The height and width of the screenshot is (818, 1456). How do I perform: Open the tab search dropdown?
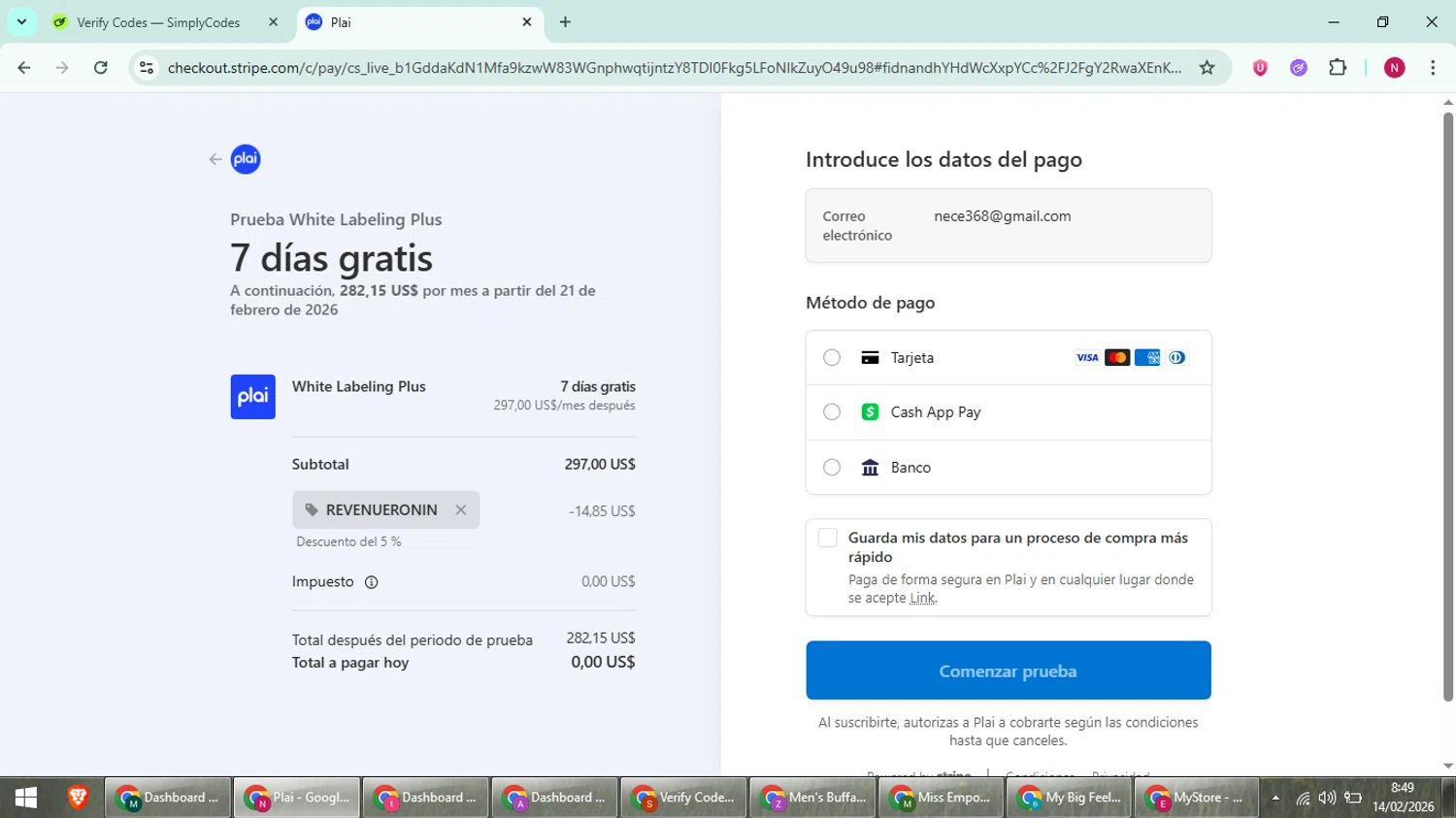(21, 22)
